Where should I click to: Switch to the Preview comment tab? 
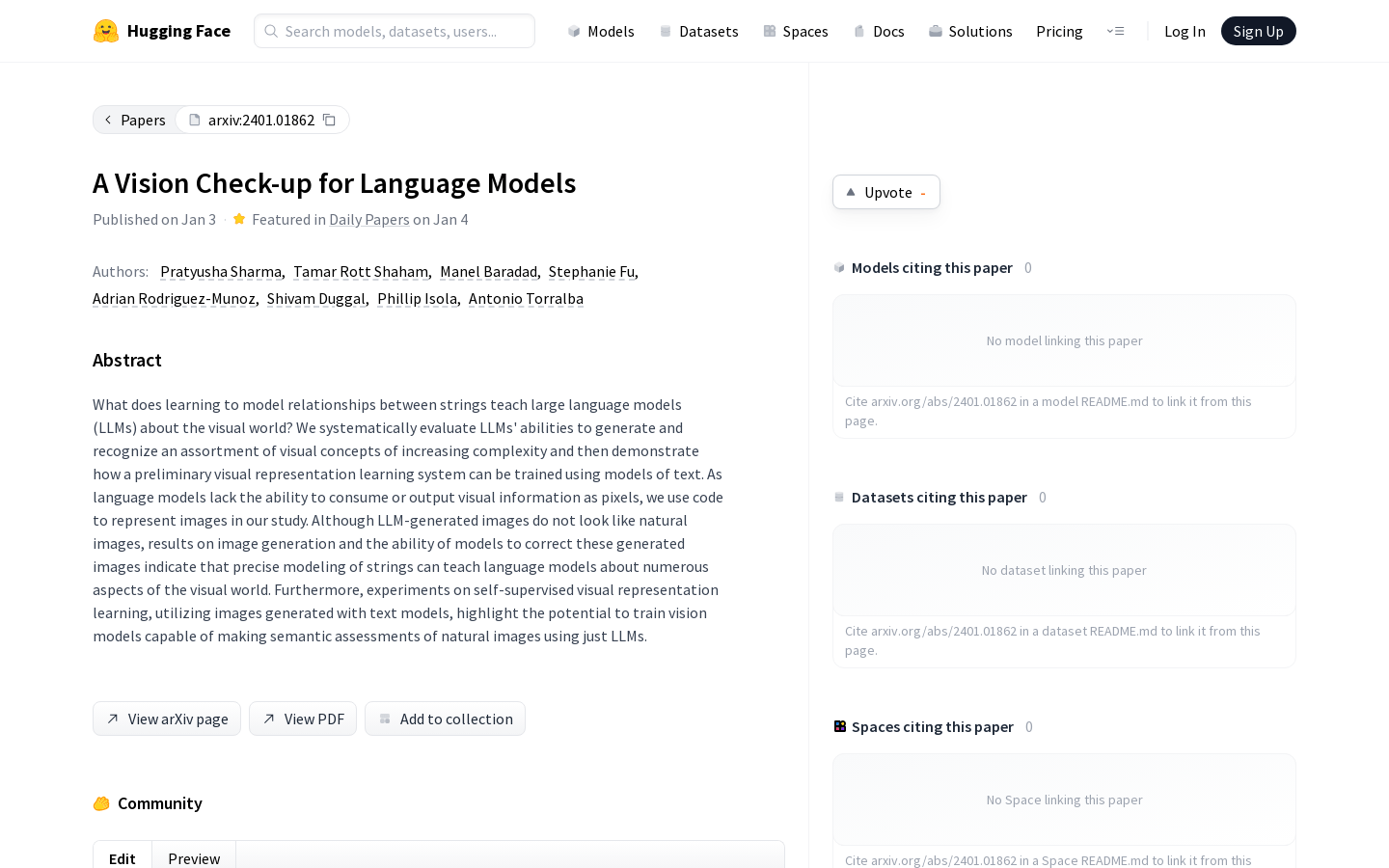pos(194,857)
